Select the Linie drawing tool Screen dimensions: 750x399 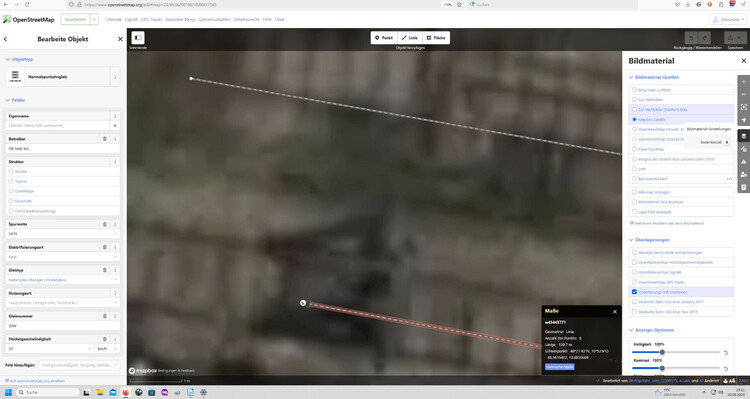[x=410, y=38]
